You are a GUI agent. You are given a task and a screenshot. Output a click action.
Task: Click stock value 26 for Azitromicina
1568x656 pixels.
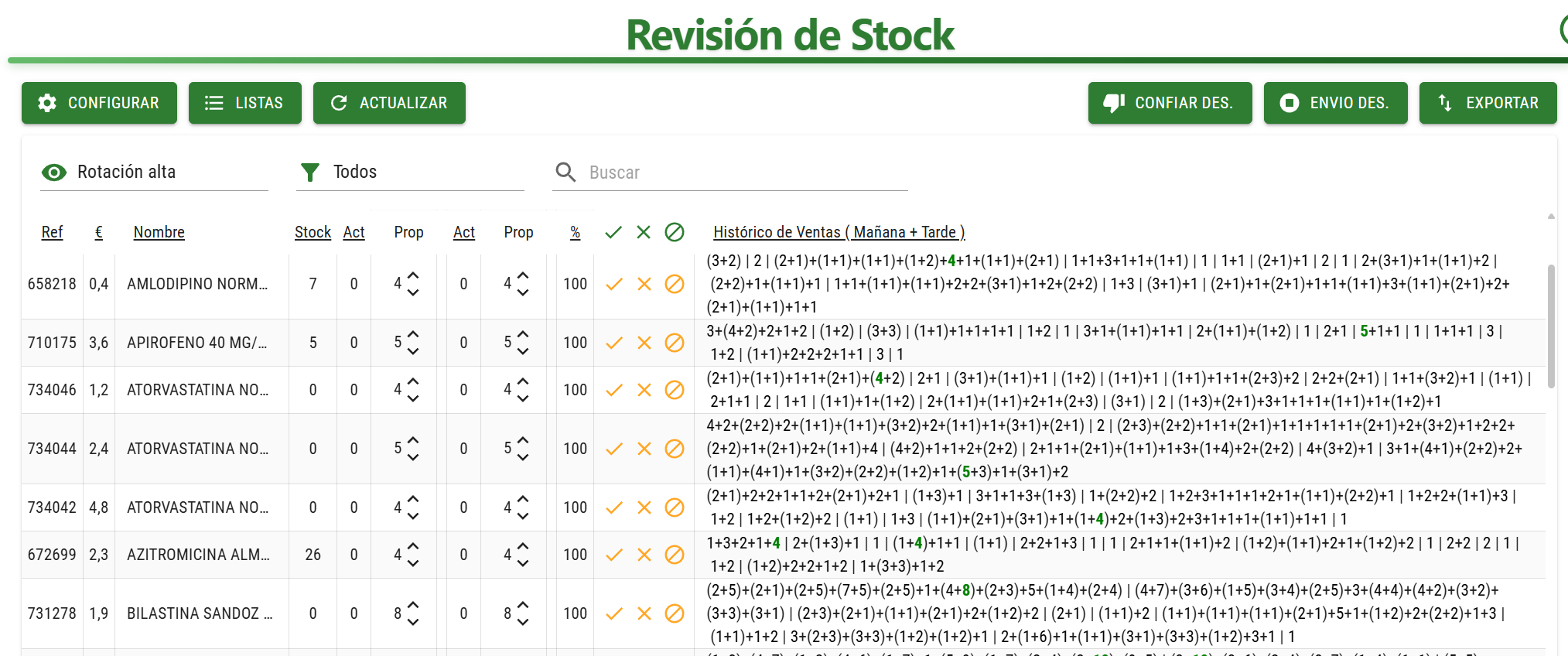coord(313,555)
